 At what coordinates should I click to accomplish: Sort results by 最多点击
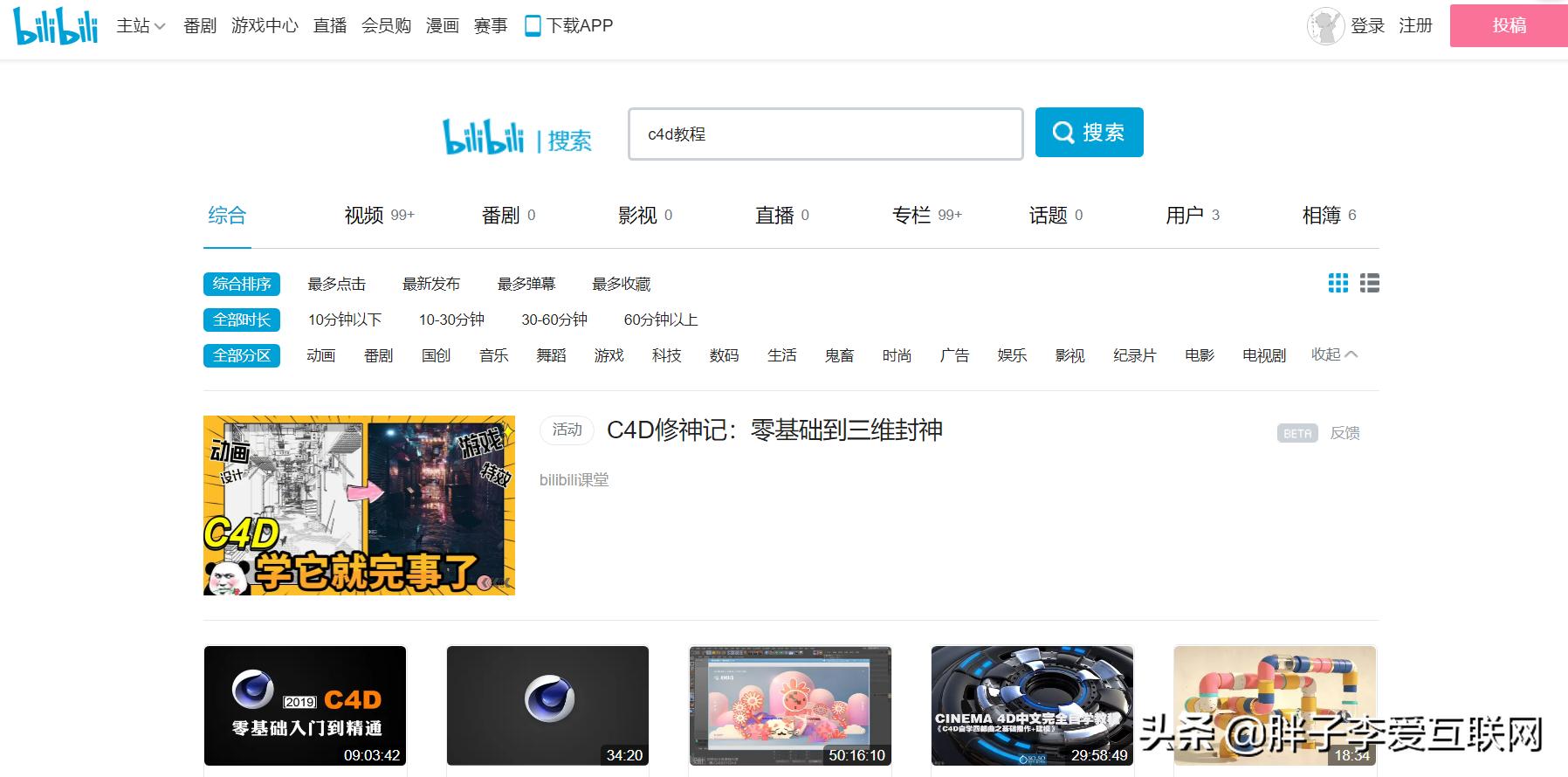[x=336, y=284]
